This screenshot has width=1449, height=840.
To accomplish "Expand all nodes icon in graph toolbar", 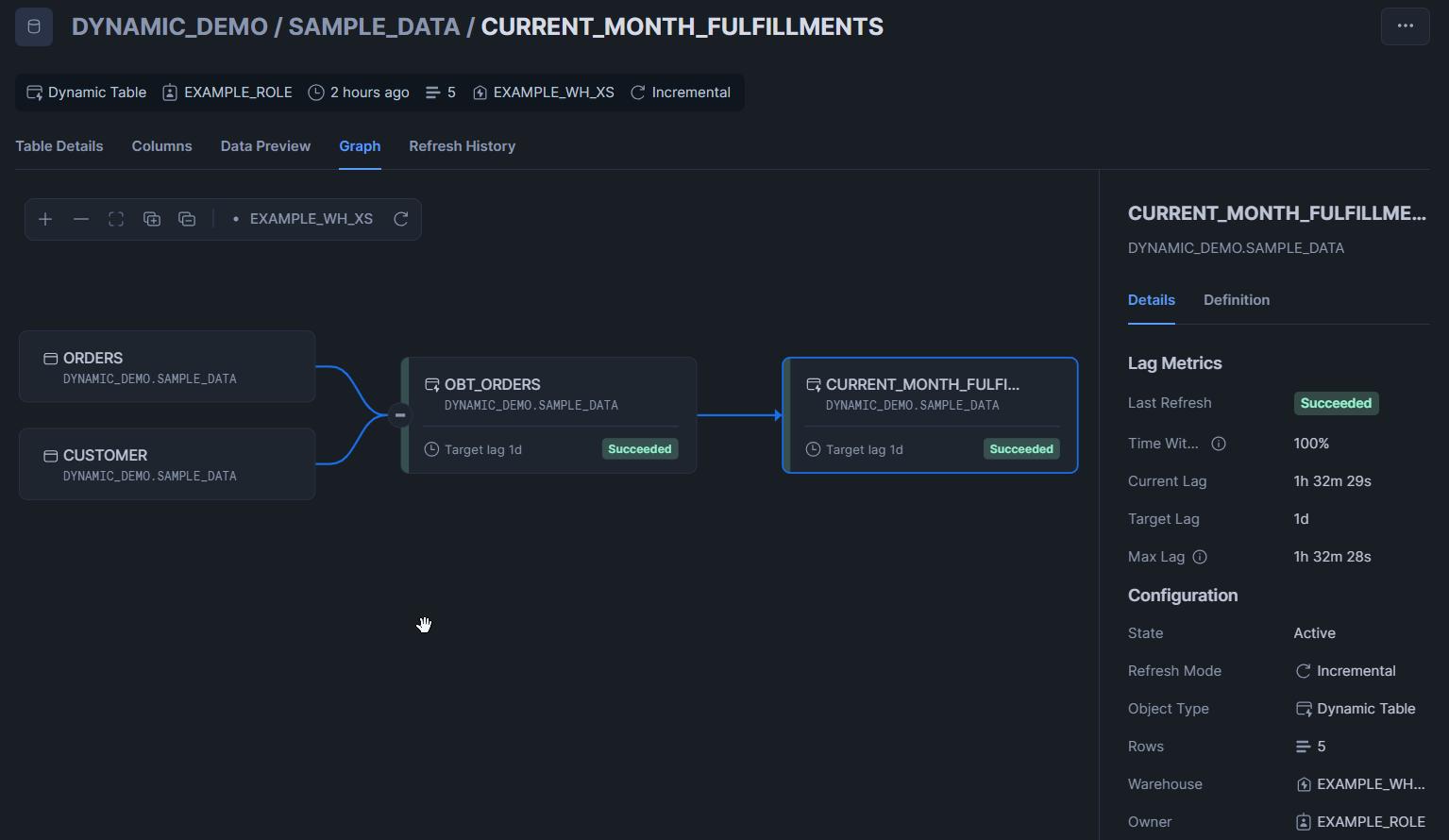I will 152,219.
